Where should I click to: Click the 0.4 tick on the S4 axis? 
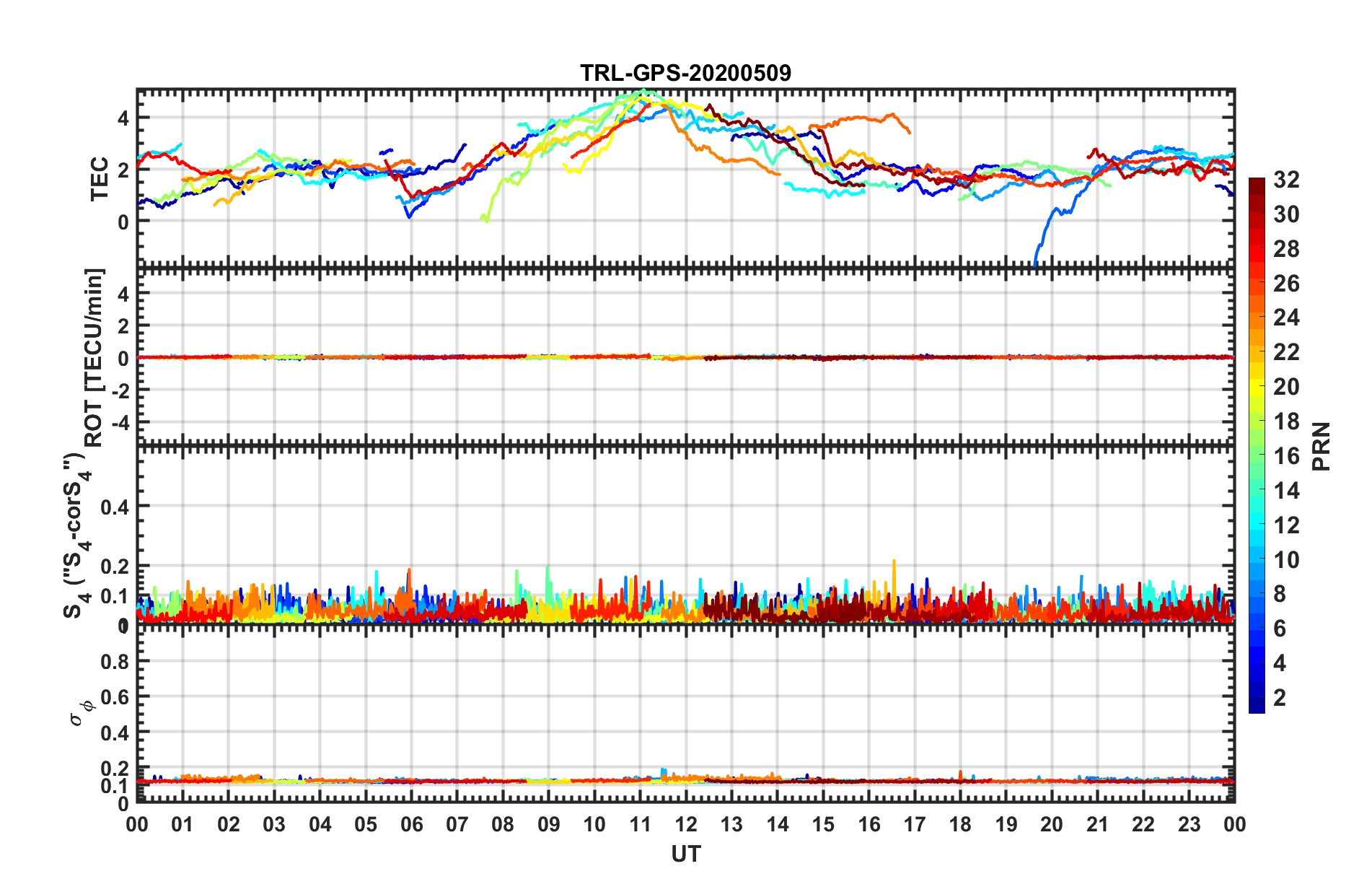tap(115, 507)
